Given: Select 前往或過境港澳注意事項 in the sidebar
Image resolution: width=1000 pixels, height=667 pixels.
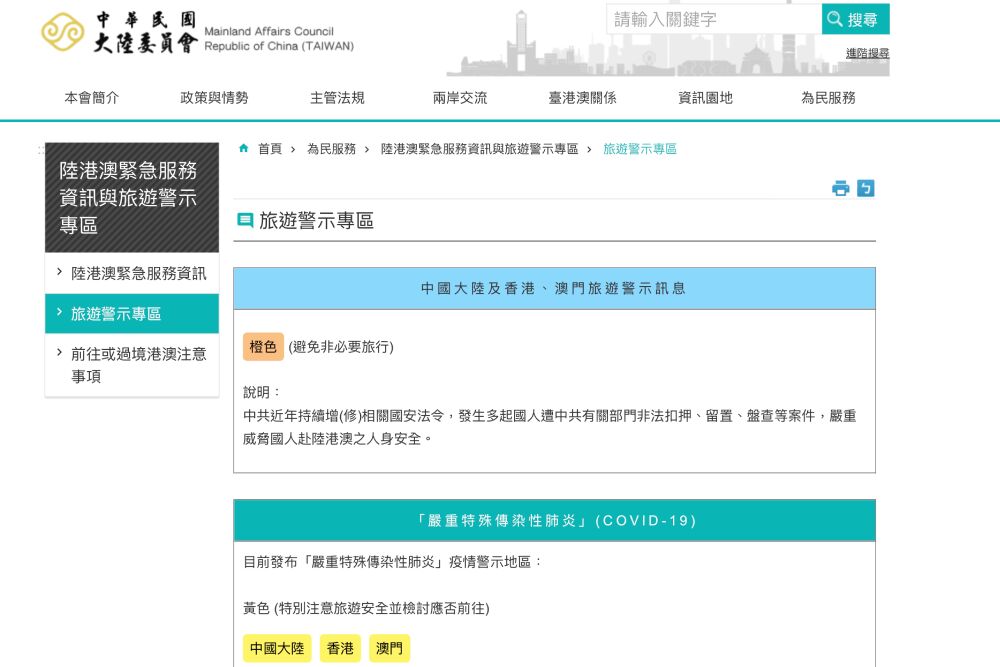Looking at the screenshot, I should click(132, 365).
